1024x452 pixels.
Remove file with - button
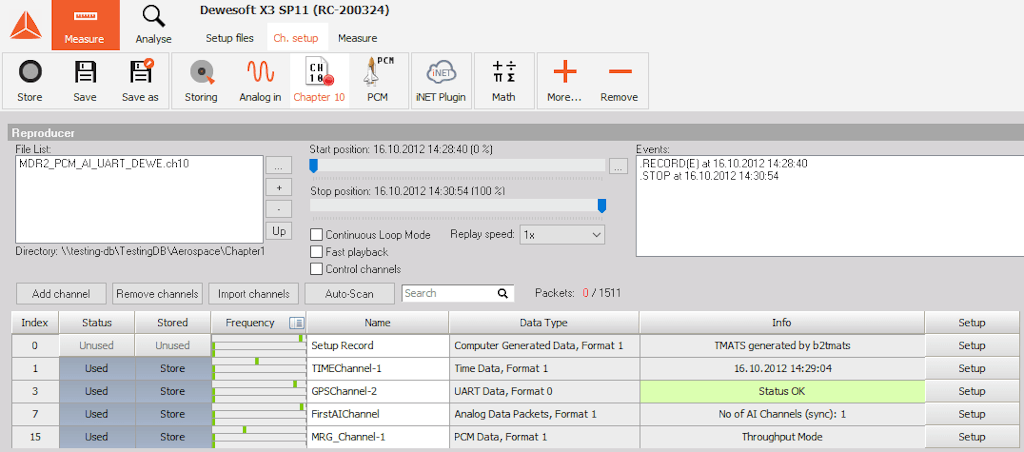click(278, 210)
